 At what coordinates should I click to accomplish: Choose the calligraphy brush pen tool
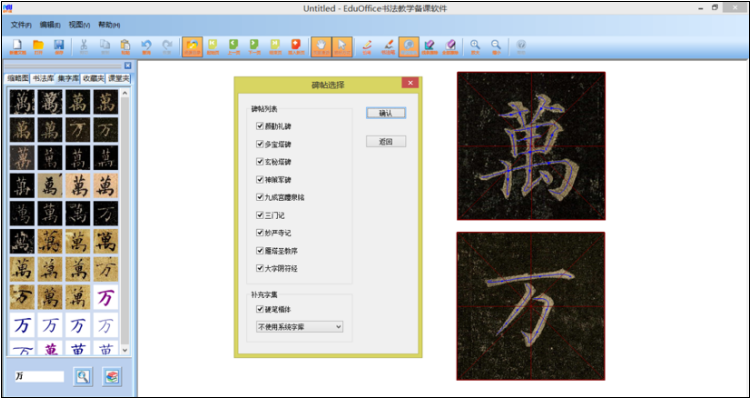(x=387, y=47)
